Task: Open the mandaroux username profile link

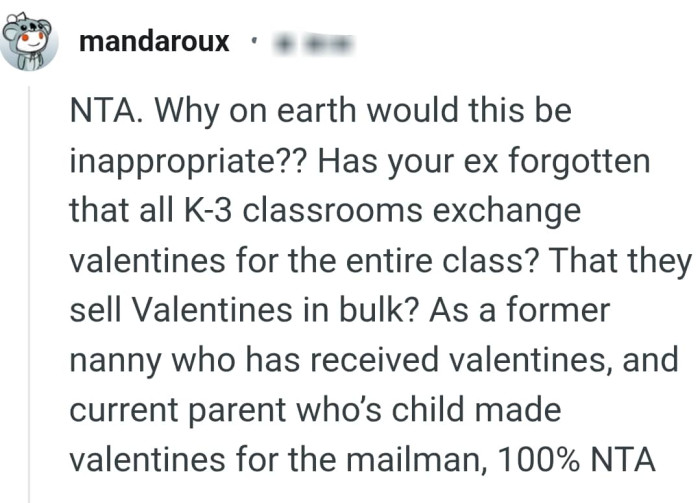Action: click(x=153, y=42)
